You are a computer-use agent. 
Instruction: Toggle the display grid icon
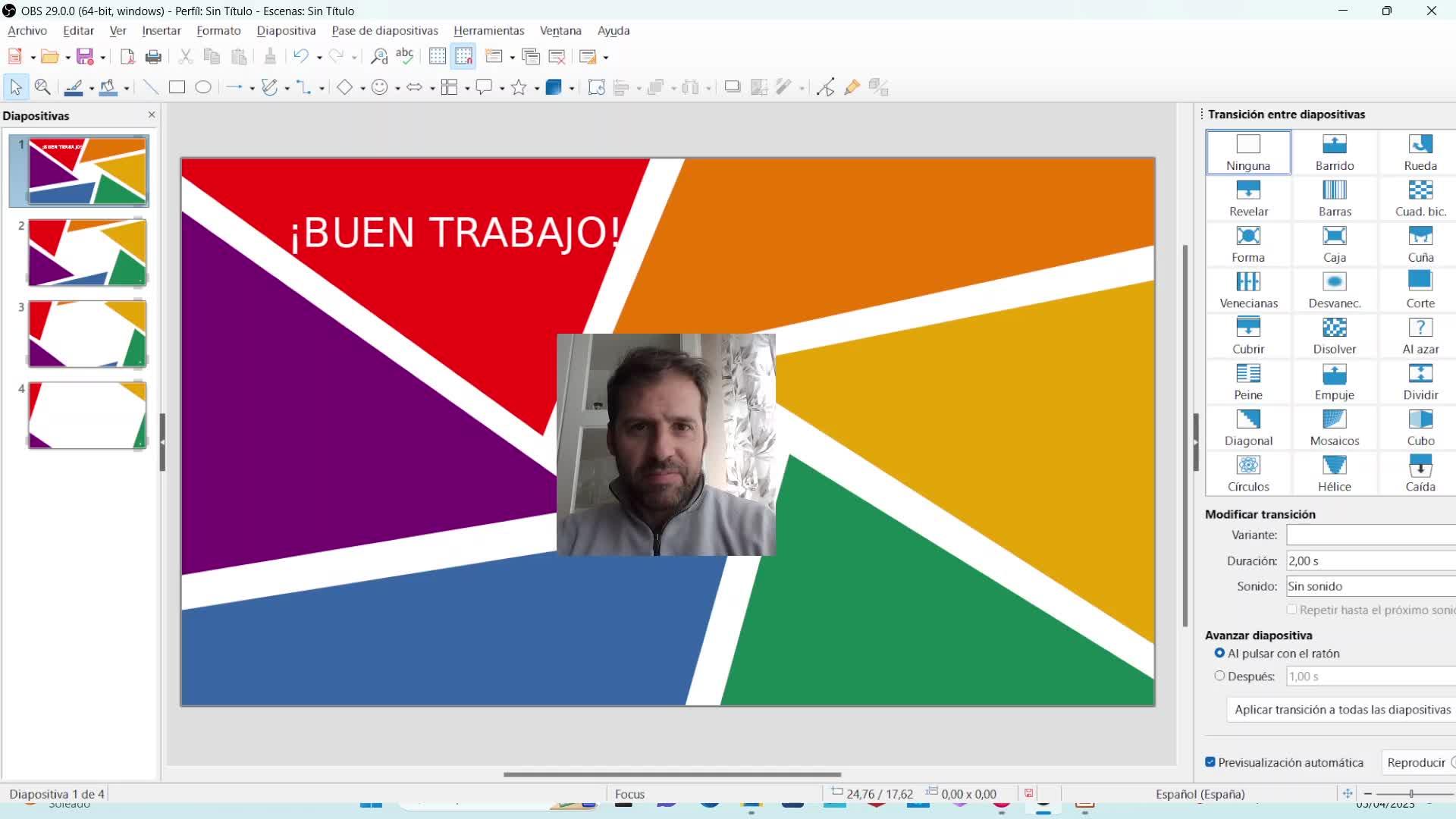coord(438,57)
